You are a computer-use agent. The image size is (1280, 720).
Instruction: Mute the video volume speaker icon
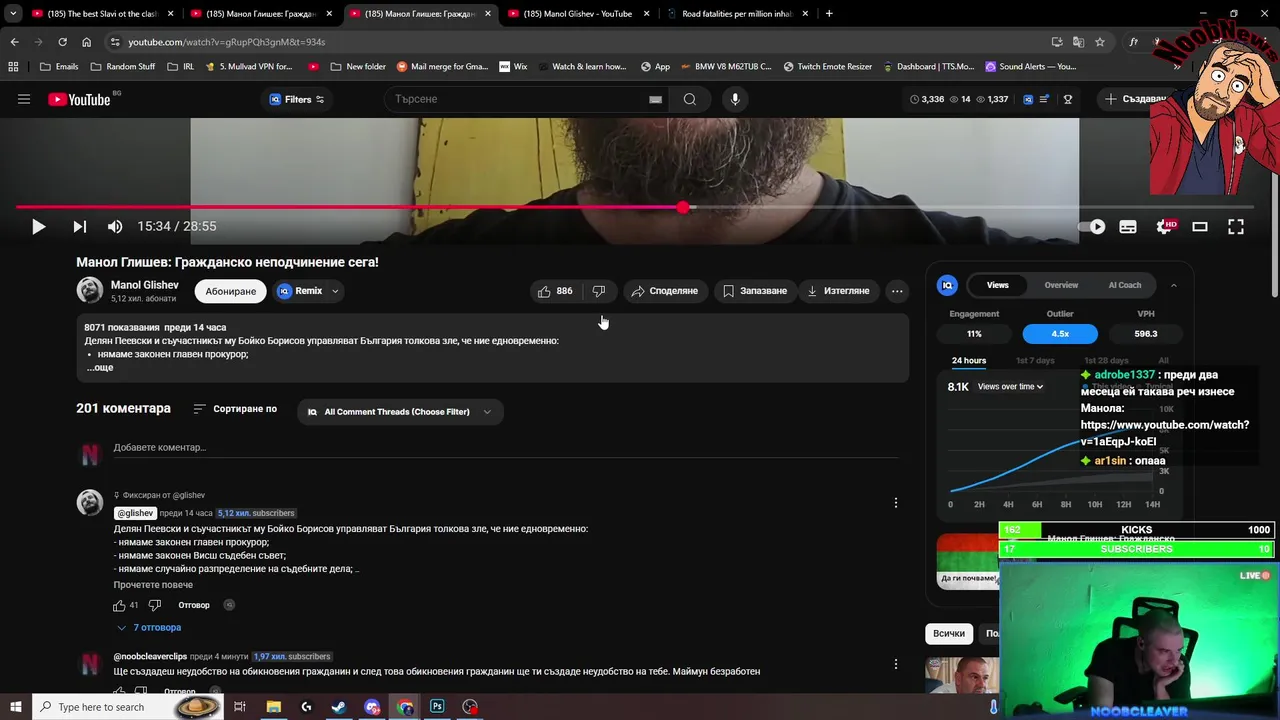[x=115, y=227]
